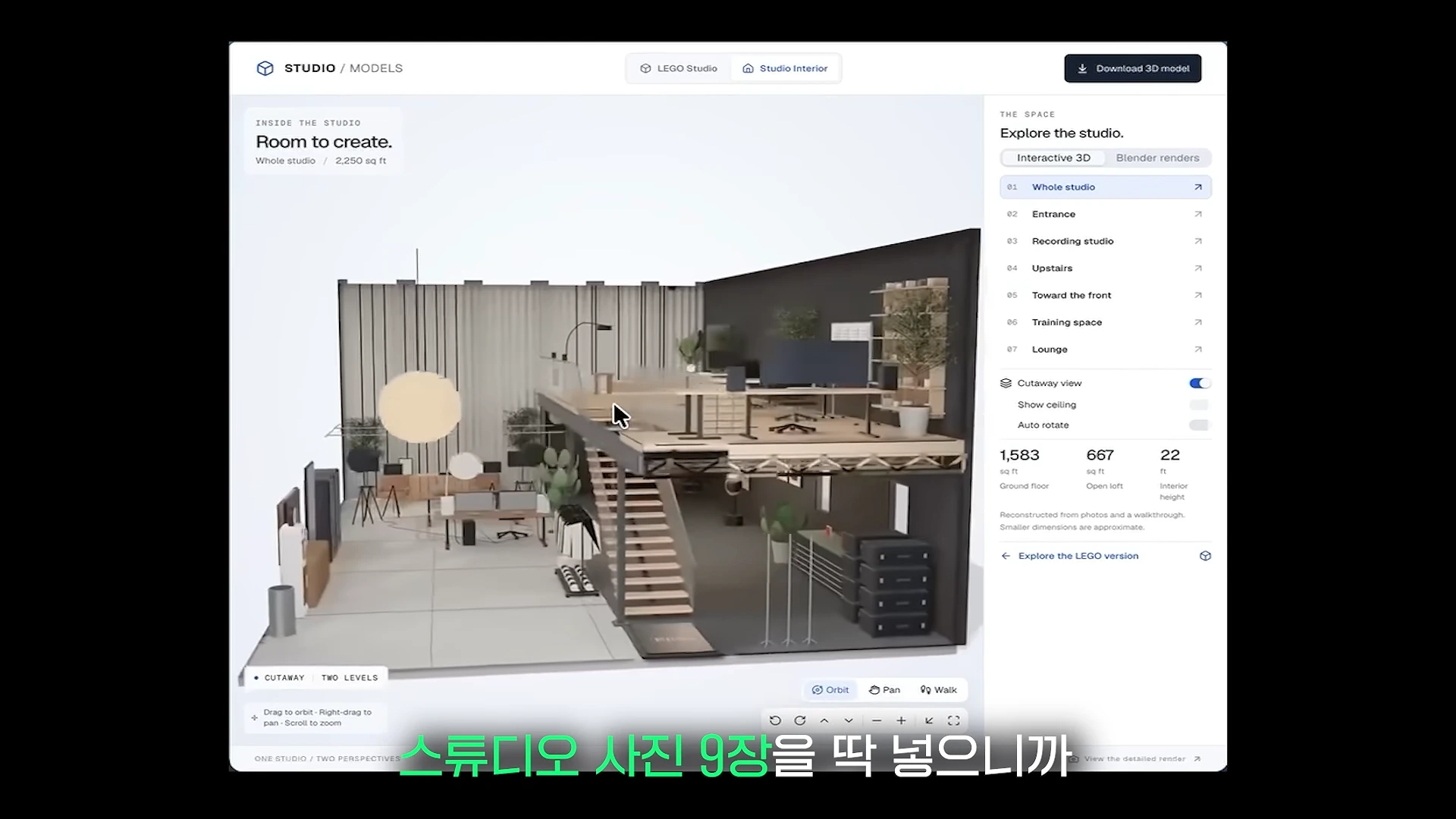The image size is (1456, 819).
Task: Click the Room to create heading
Action: [x=324, y=142]
